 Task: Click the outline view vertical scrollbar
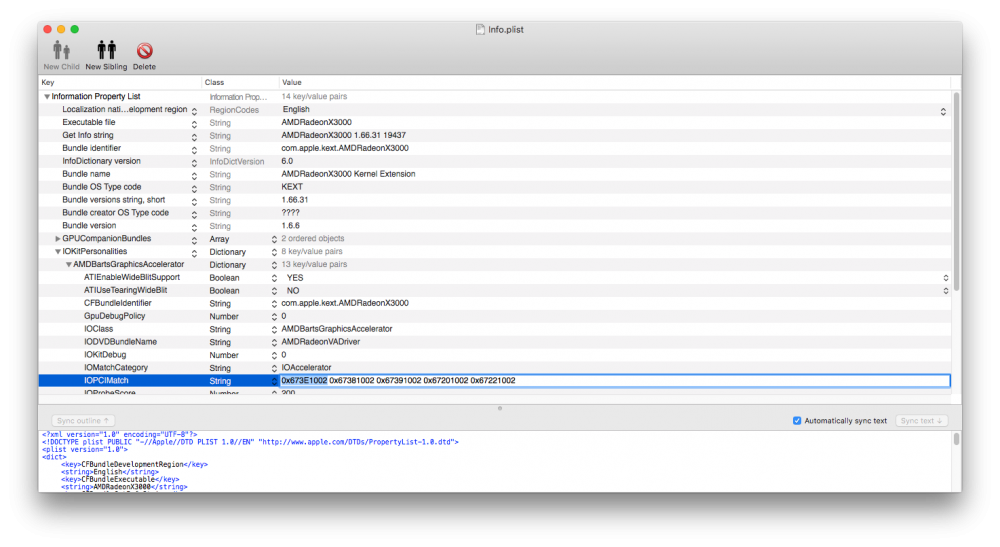[x=956, y=191]
